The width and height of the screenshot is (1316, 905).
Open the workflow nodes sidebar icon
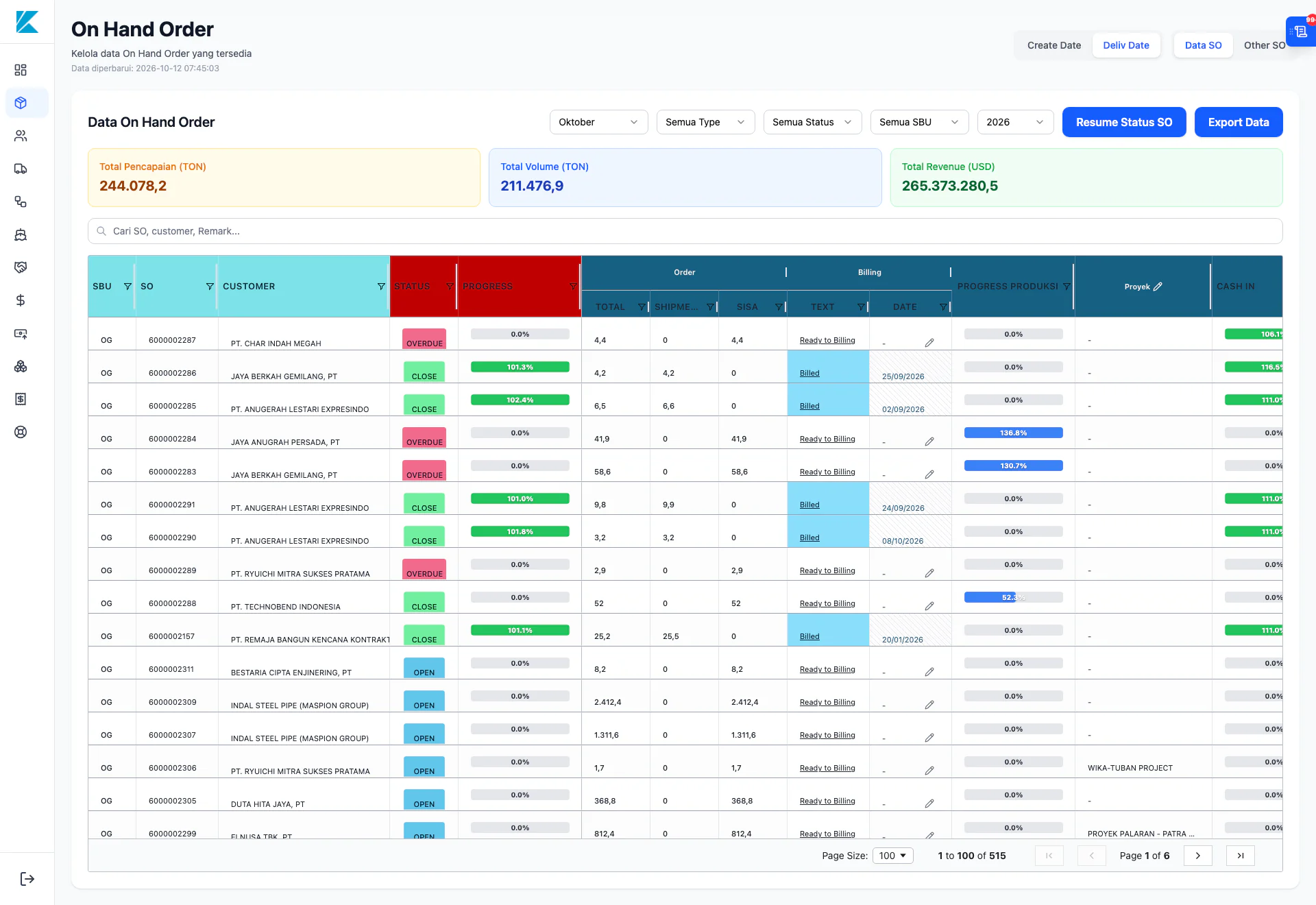pos(21,202)
